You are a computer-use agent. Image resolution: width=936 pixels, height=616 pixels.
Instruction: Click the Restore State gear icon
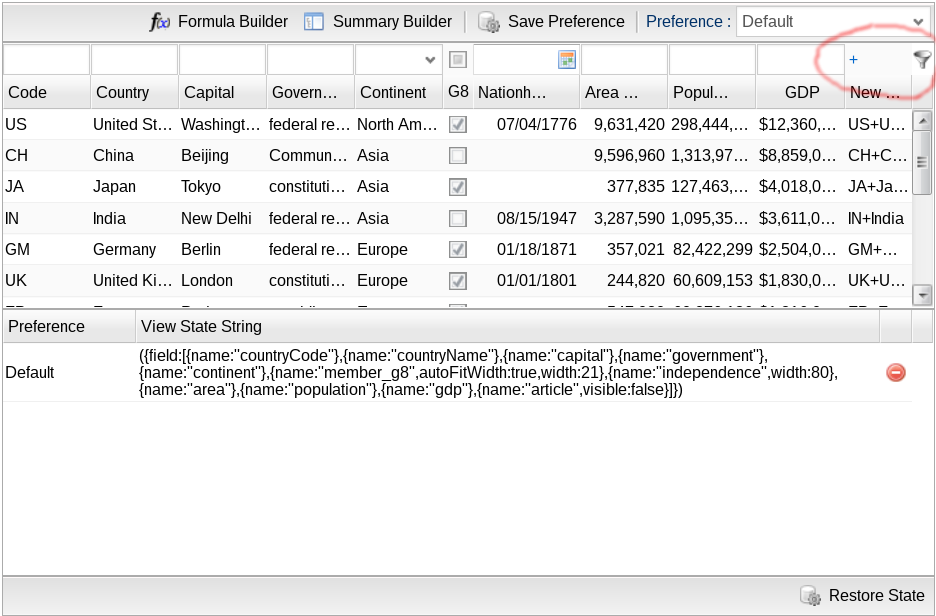coord(810,596)
